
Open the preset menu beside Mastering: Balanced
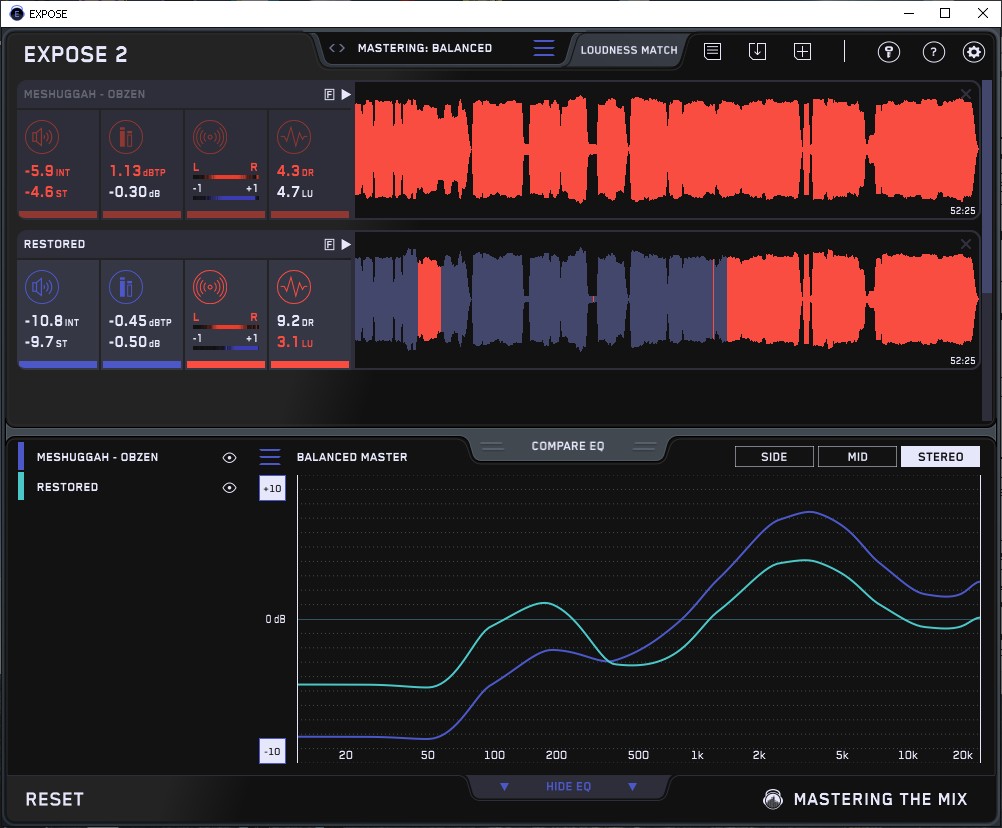click(x=544, y=48)
